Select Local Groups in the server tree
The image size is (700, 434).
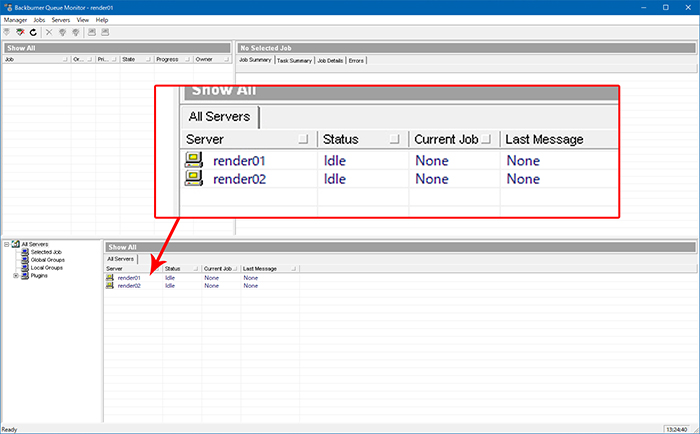pos(47,267)
